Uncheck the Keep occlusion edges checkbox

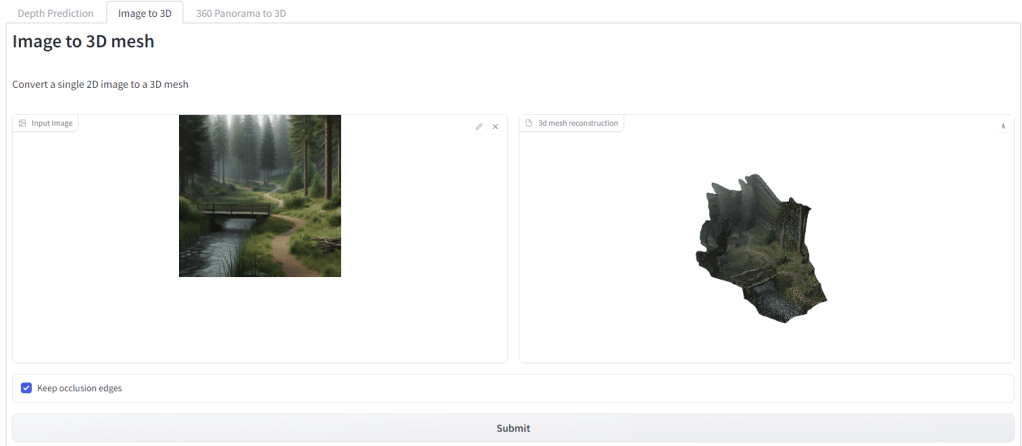[26, 388]
